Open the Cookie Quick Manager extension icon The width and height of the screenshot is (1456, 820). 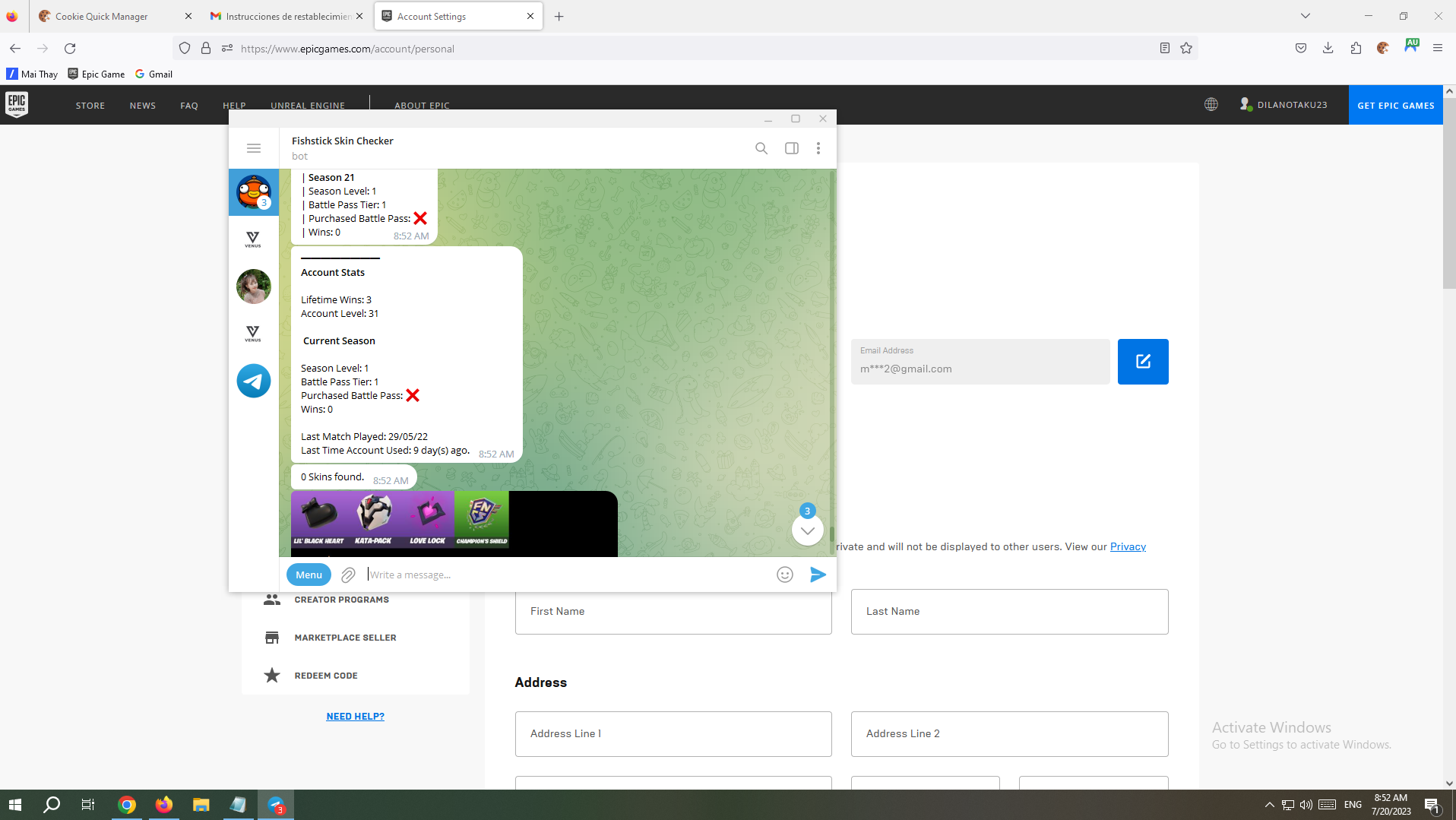[1383, 48]
